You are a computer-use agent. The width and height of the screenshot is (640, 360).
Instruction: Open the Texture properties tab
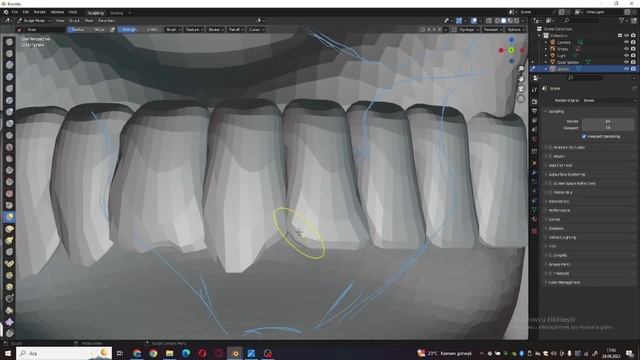point(534,231)
